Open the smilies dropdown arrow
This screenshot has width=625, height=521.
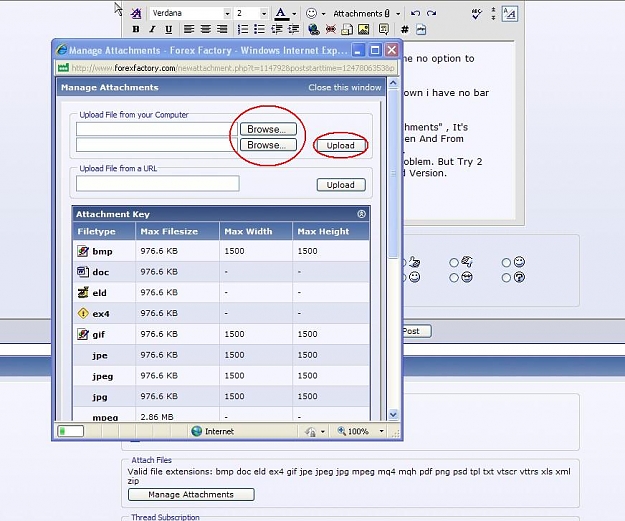point(323,14)
